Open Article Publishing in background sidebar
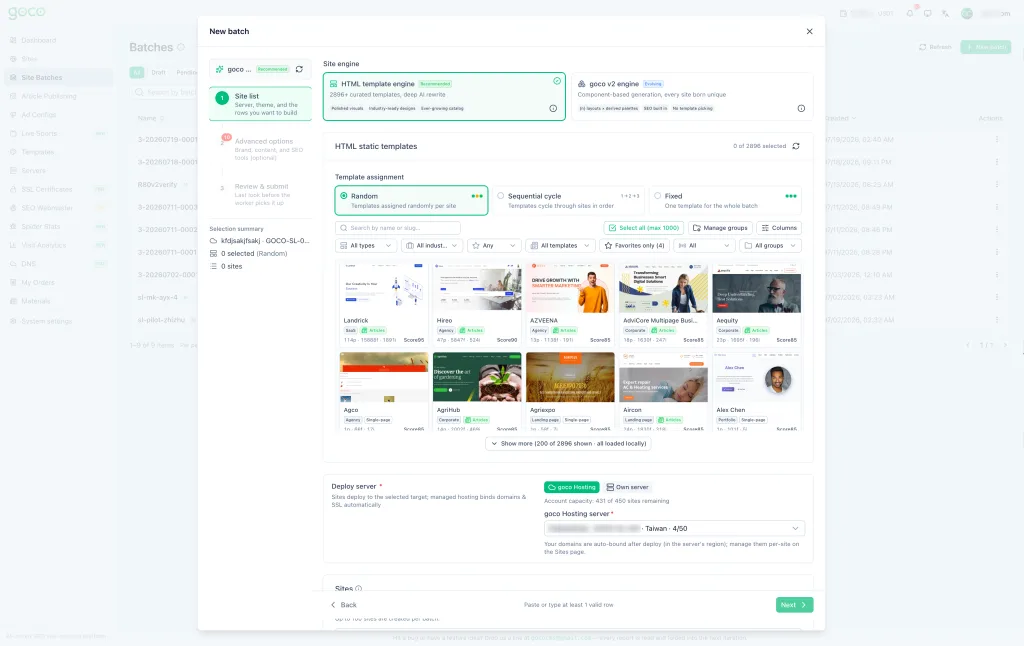The width and height of the screenshot is (1024, 646). click(48, 96)
